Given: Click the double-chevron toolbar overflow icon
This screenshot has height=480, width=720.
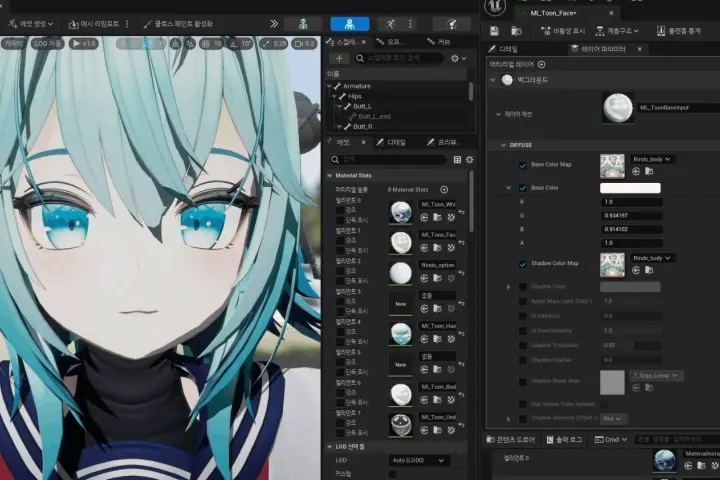Looking at the screenshot, I should (274, 24).
